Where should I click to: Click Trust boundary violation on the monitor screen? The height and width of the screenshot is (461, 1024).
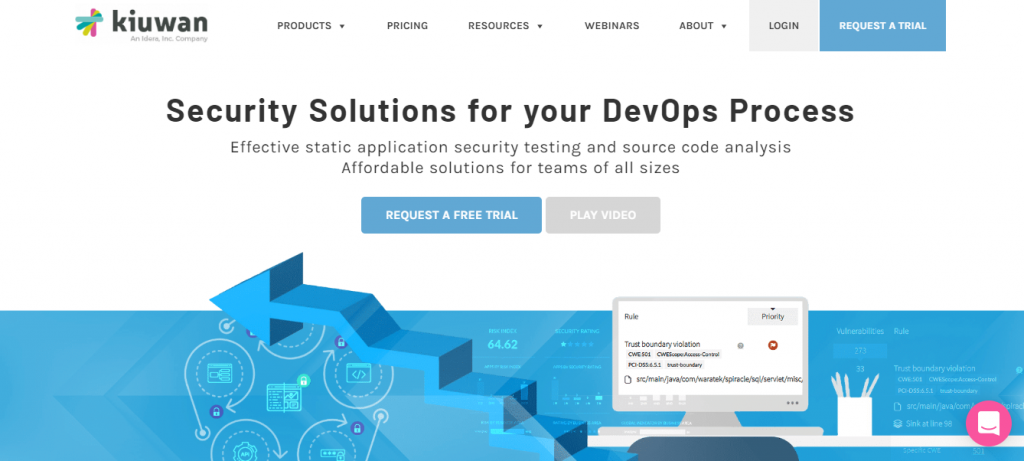point(662,344)
